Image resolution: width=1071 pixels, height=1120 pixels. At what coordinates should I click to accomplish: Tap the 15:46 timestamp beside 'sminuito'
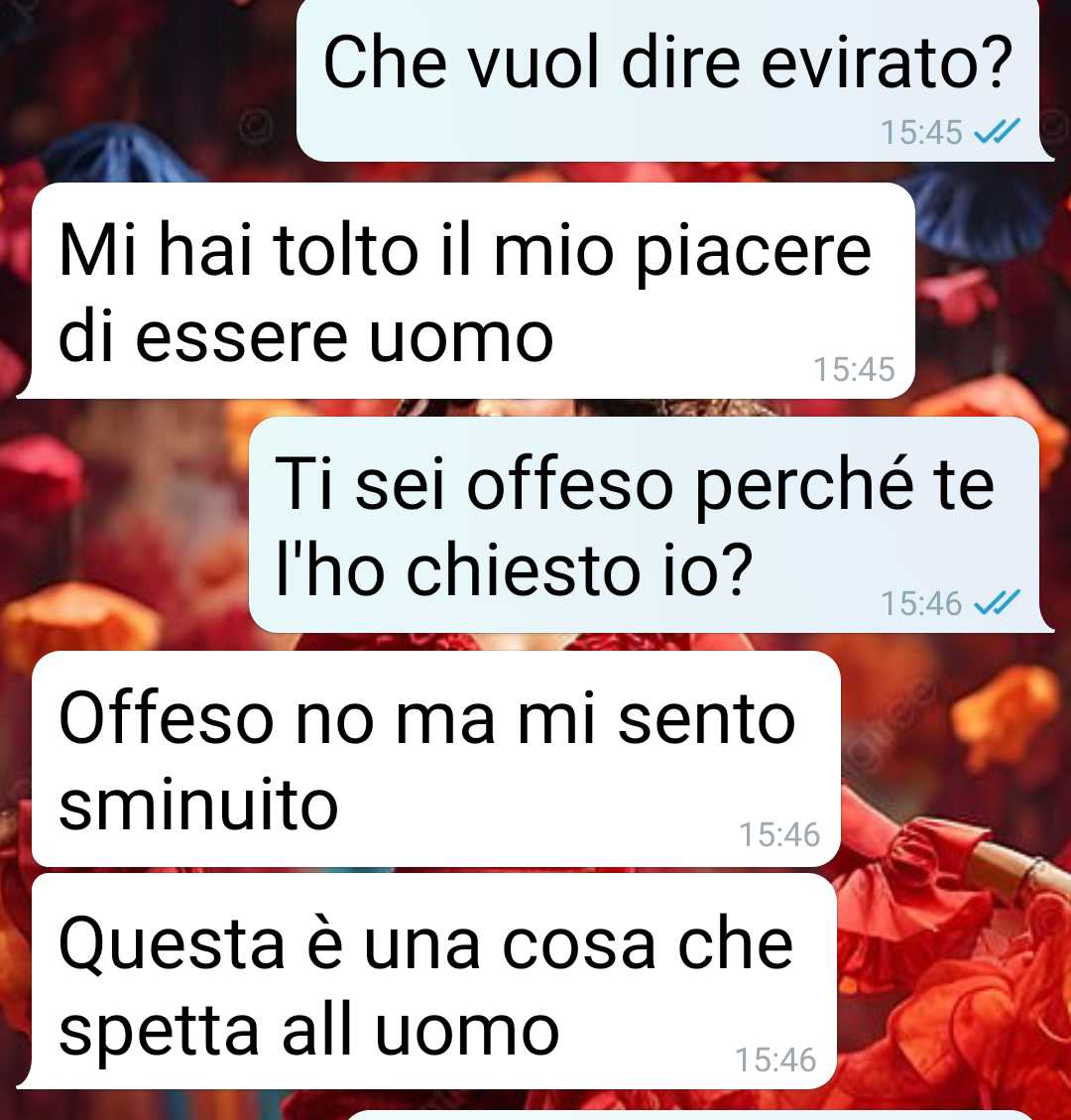point(779,835)
